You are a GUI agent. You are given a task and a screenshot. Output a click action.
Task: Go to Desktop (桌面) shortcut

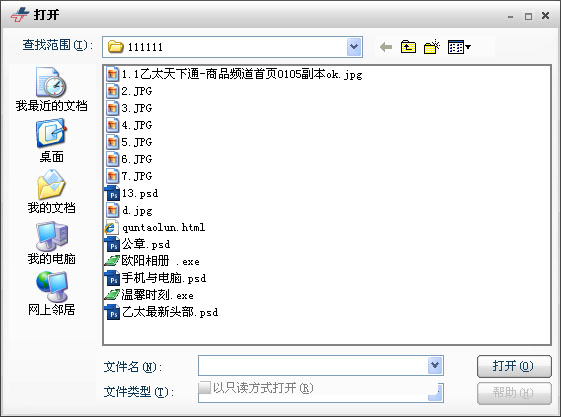51,141
